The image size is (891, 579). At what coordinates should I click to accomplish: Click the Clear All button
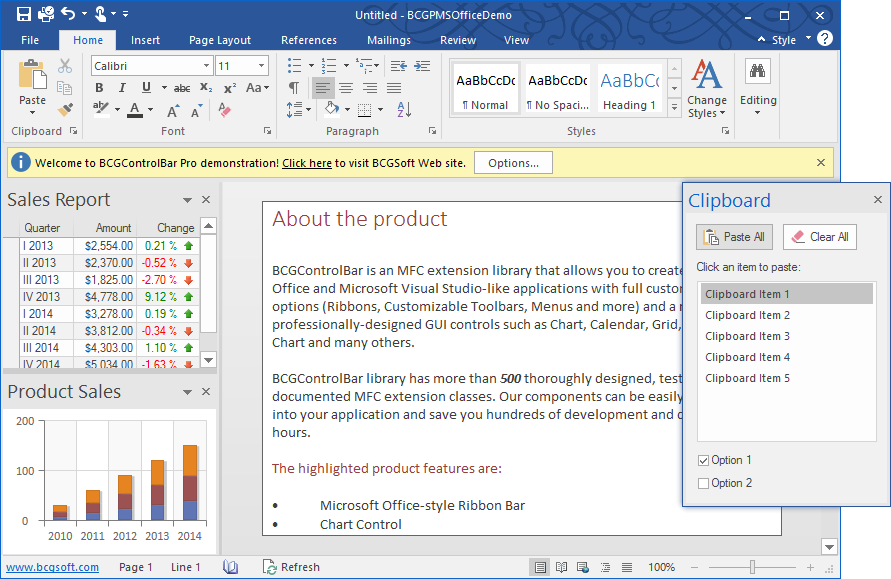(820, 237)
